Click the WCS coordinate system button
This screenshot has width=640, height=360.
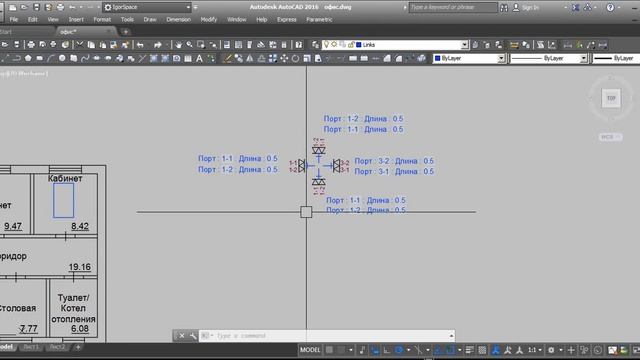(x=610, y=137)
